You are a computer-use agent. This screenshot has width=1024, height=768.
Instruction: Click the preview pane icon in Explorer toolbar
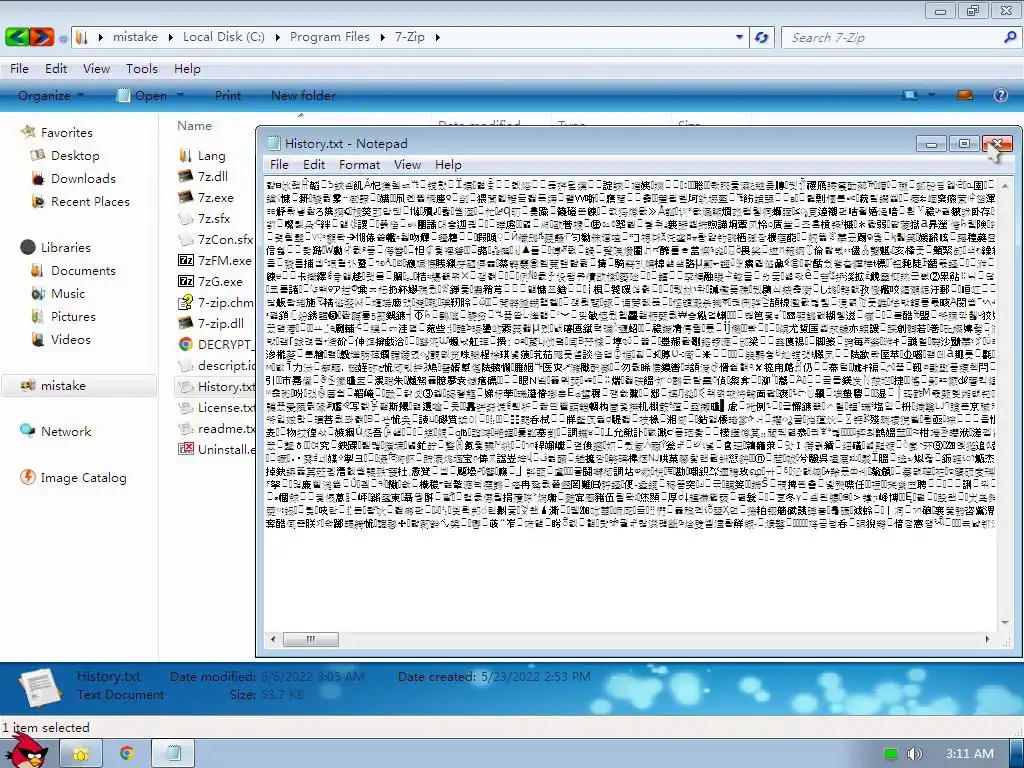pyautogui.click(x=965, y=95)
